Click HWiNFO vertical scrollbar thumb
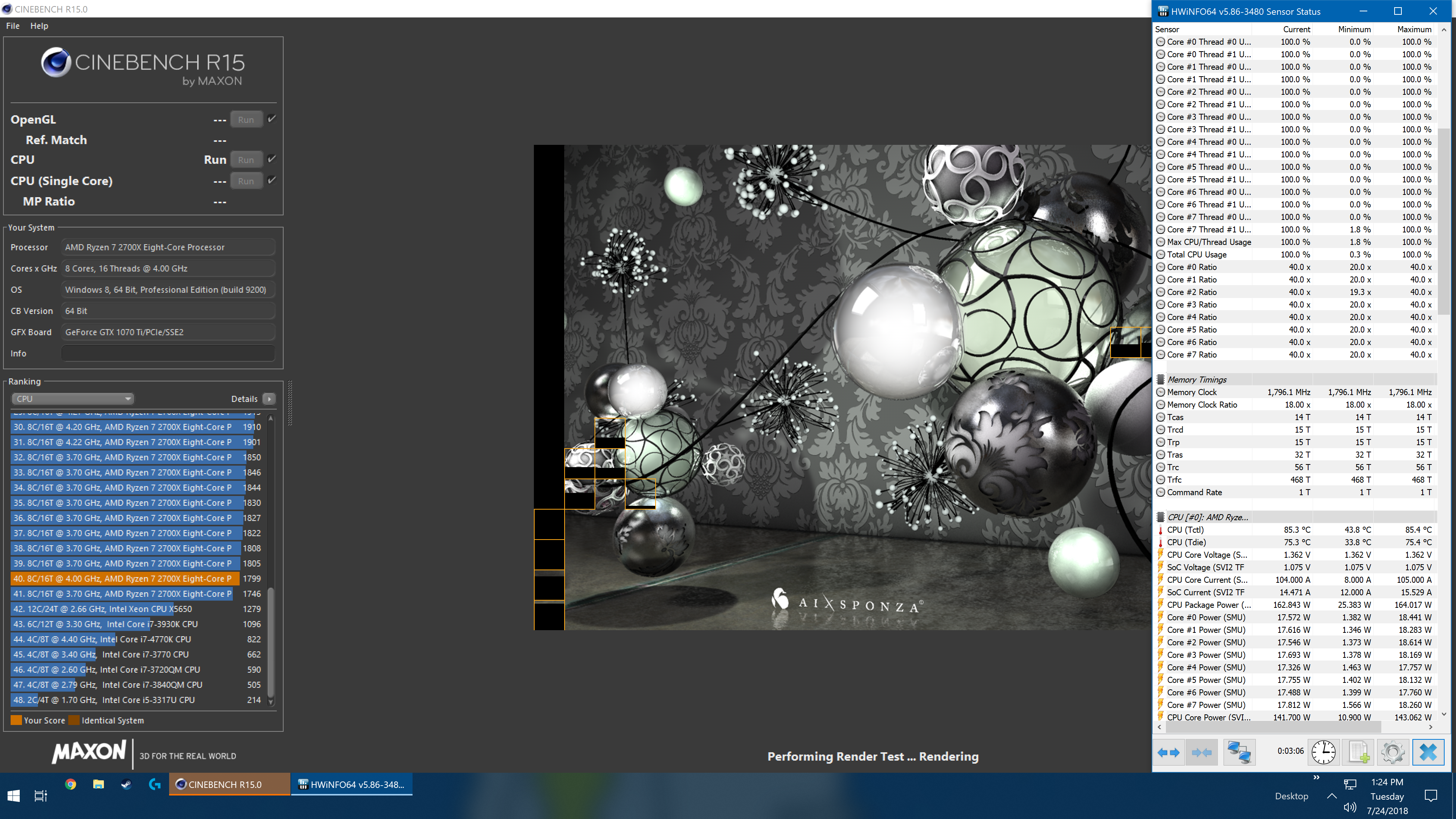This screenshot has height=819, width=1456. [1444, 221]
